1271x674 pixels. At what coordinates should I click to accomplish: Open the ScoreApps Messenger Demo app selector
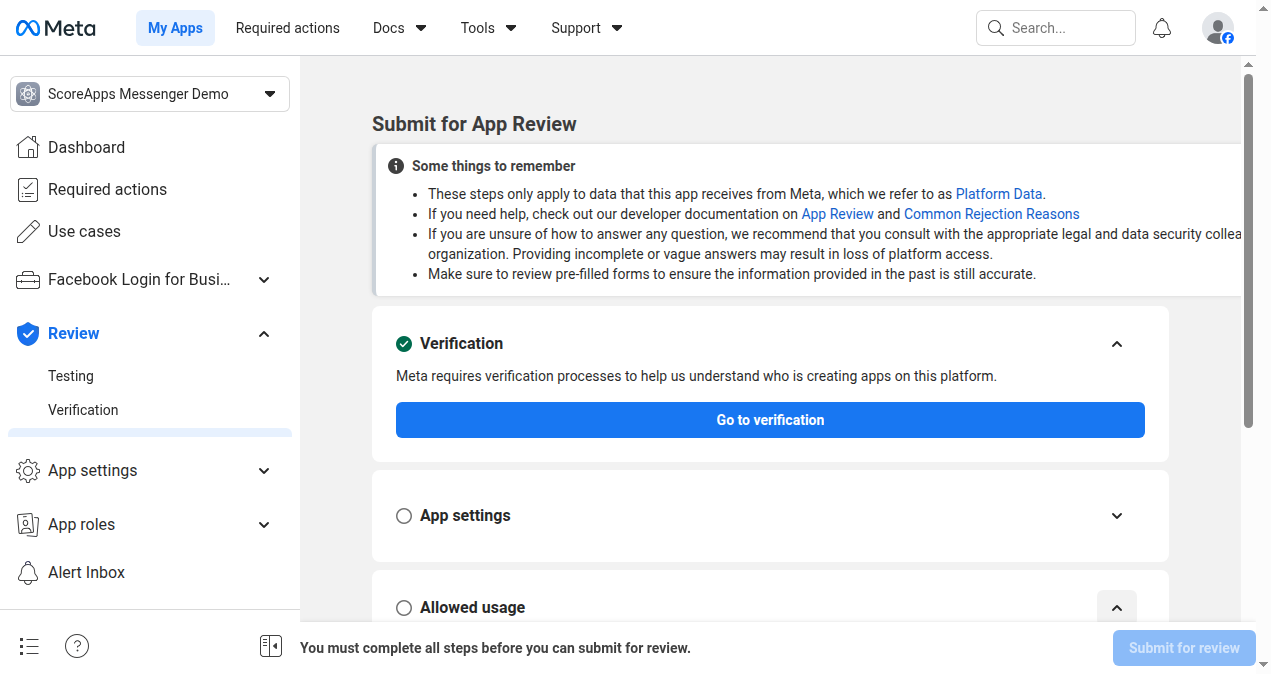tap(150, 94)
